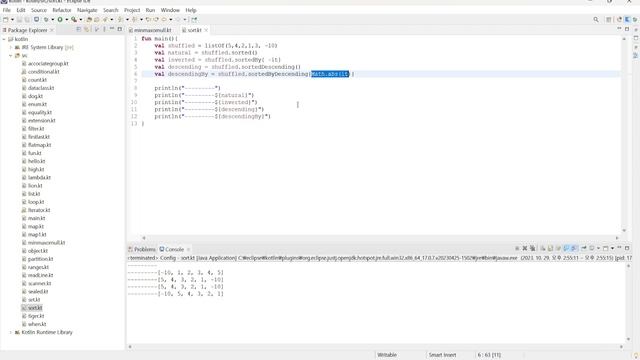Click the Debug bug icon
Viewport: 640px width, 360px height.
46,20
